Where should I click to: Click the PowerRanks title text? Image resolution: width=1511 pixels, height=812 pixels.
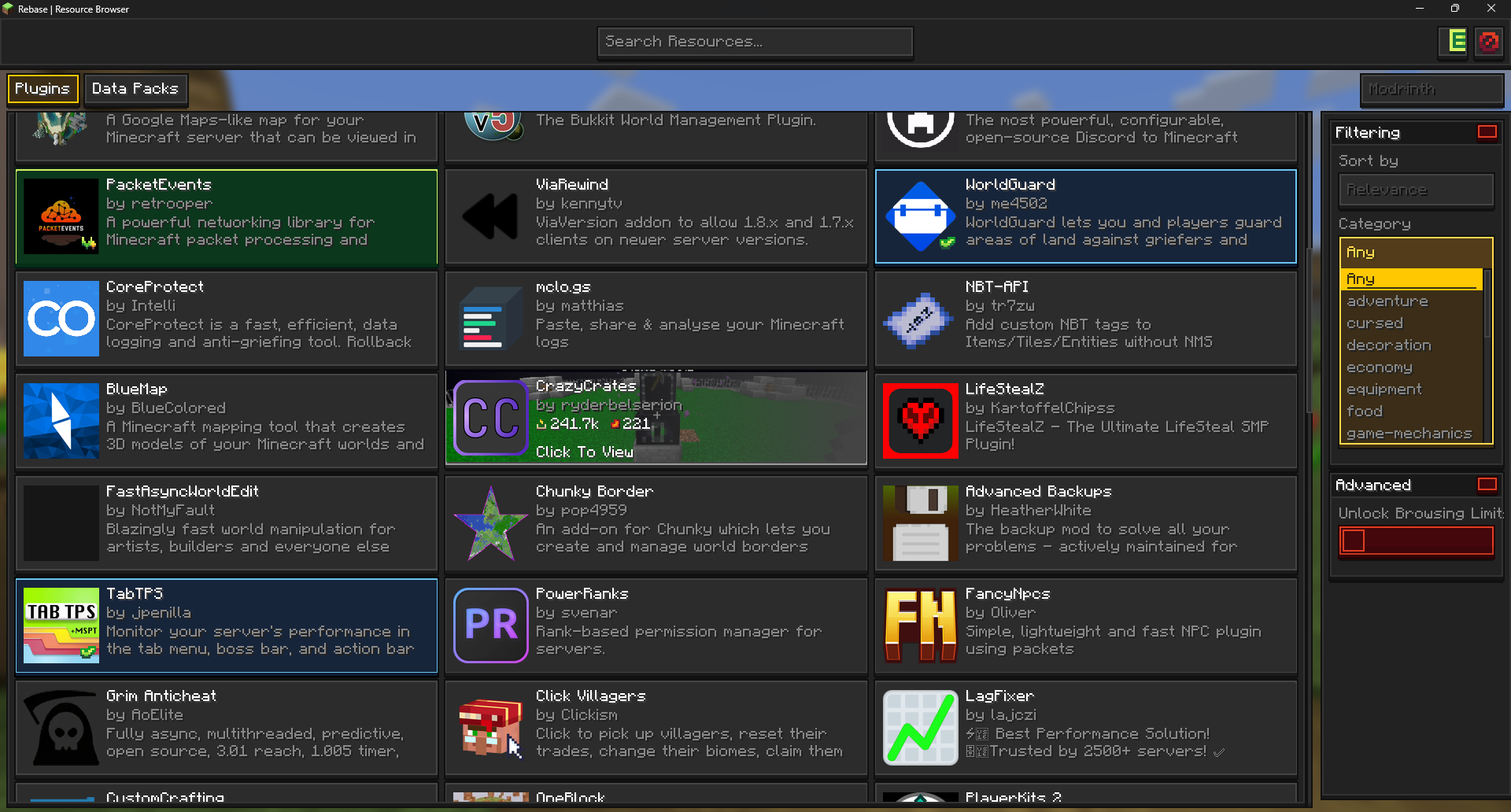[x=582, y=593]
